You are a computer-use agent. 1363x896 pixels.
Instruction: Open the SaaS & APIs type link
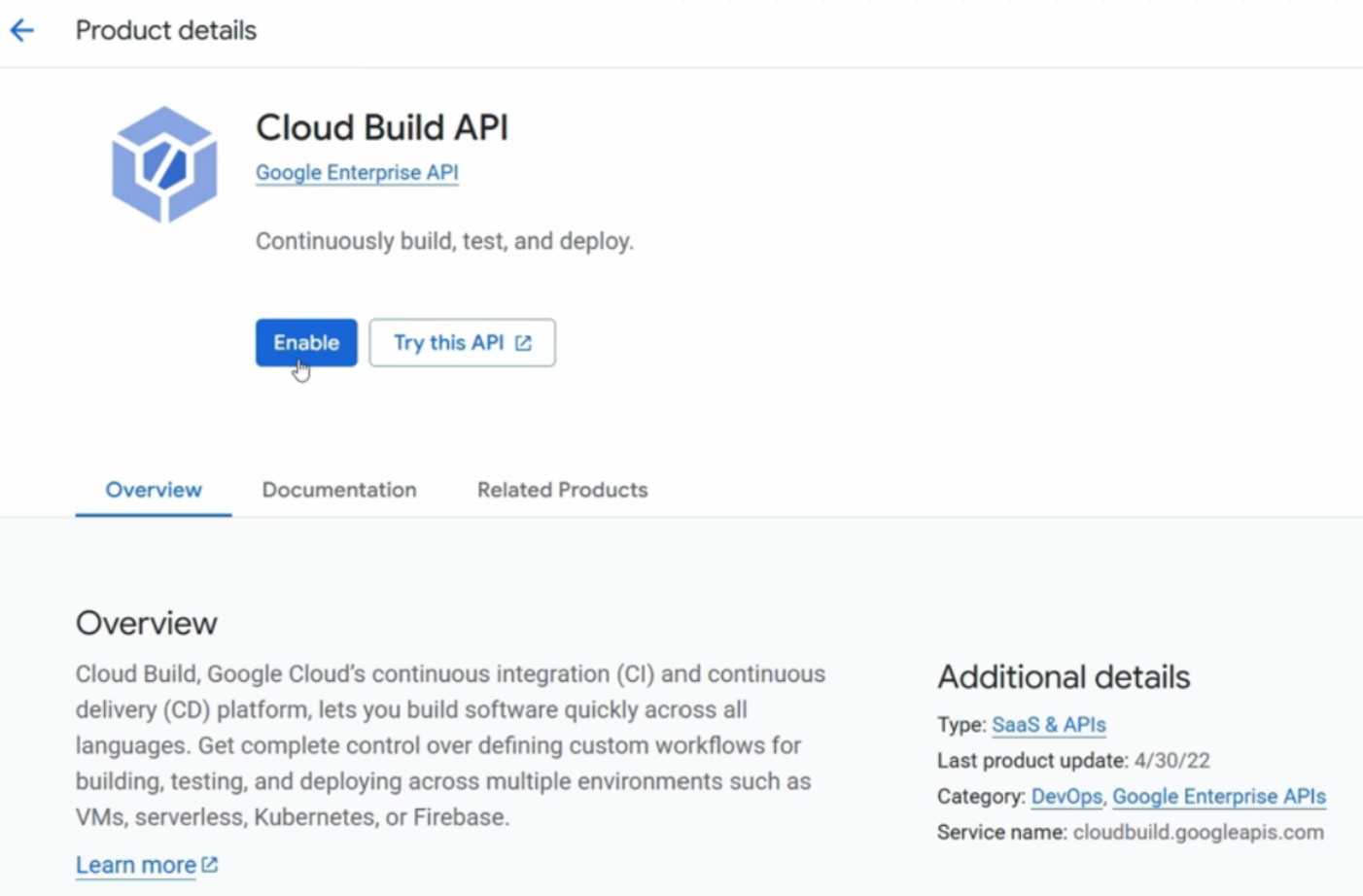[1049, 725]
